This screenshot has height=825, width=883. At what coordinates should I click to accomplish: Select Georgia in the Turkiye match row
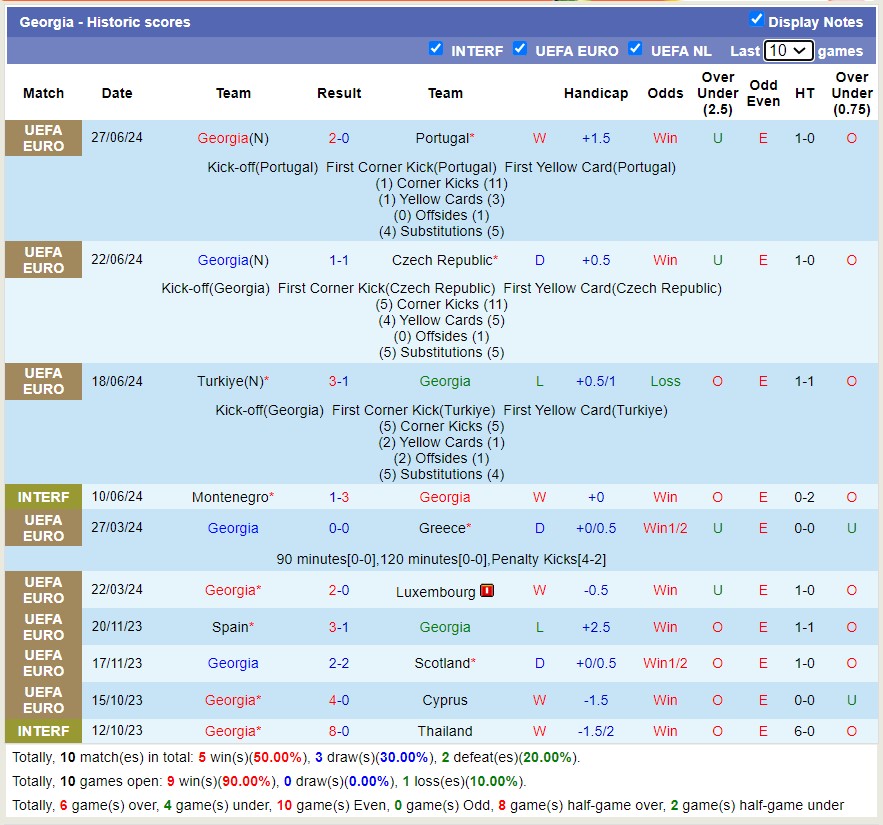coord(445,381)
